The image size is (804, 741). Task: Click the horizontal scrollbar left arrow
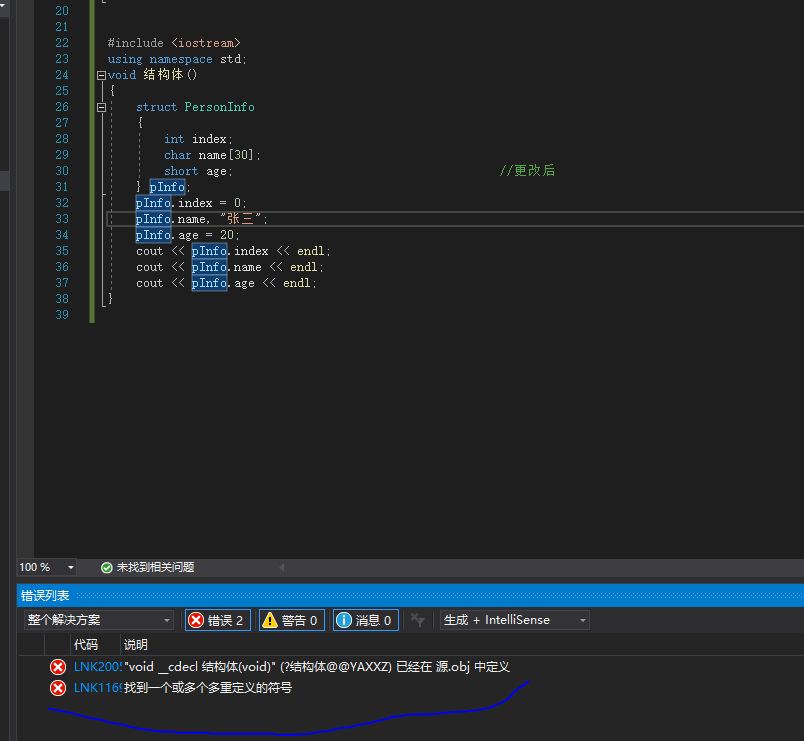point(282,567)
